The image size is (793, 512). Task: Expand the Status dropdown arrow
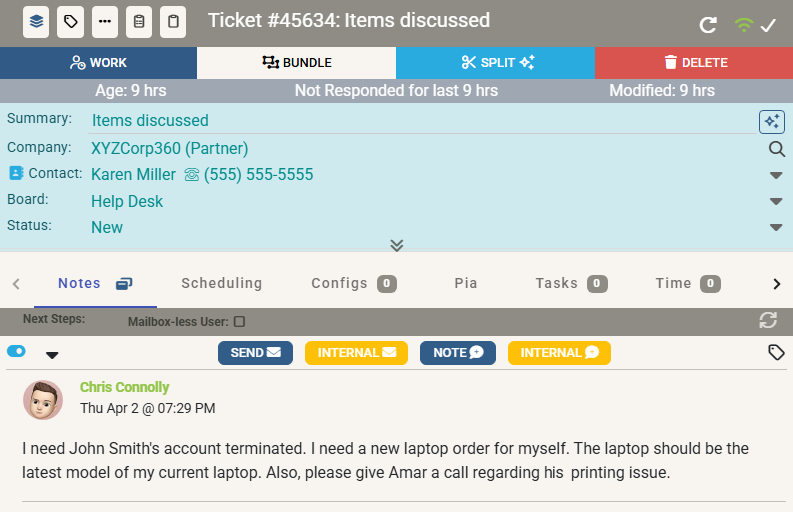[776, 227]
